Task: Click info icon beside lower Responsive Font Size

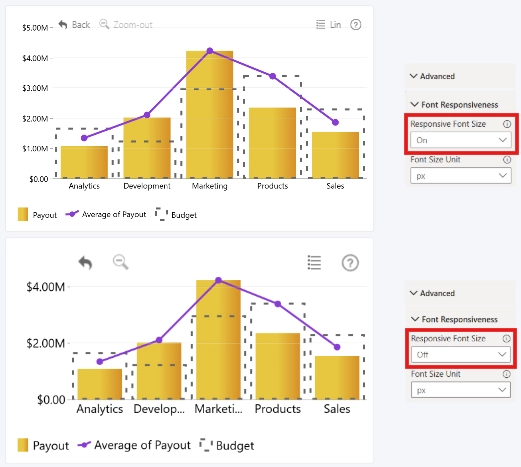Action: (x=506, y=339)
